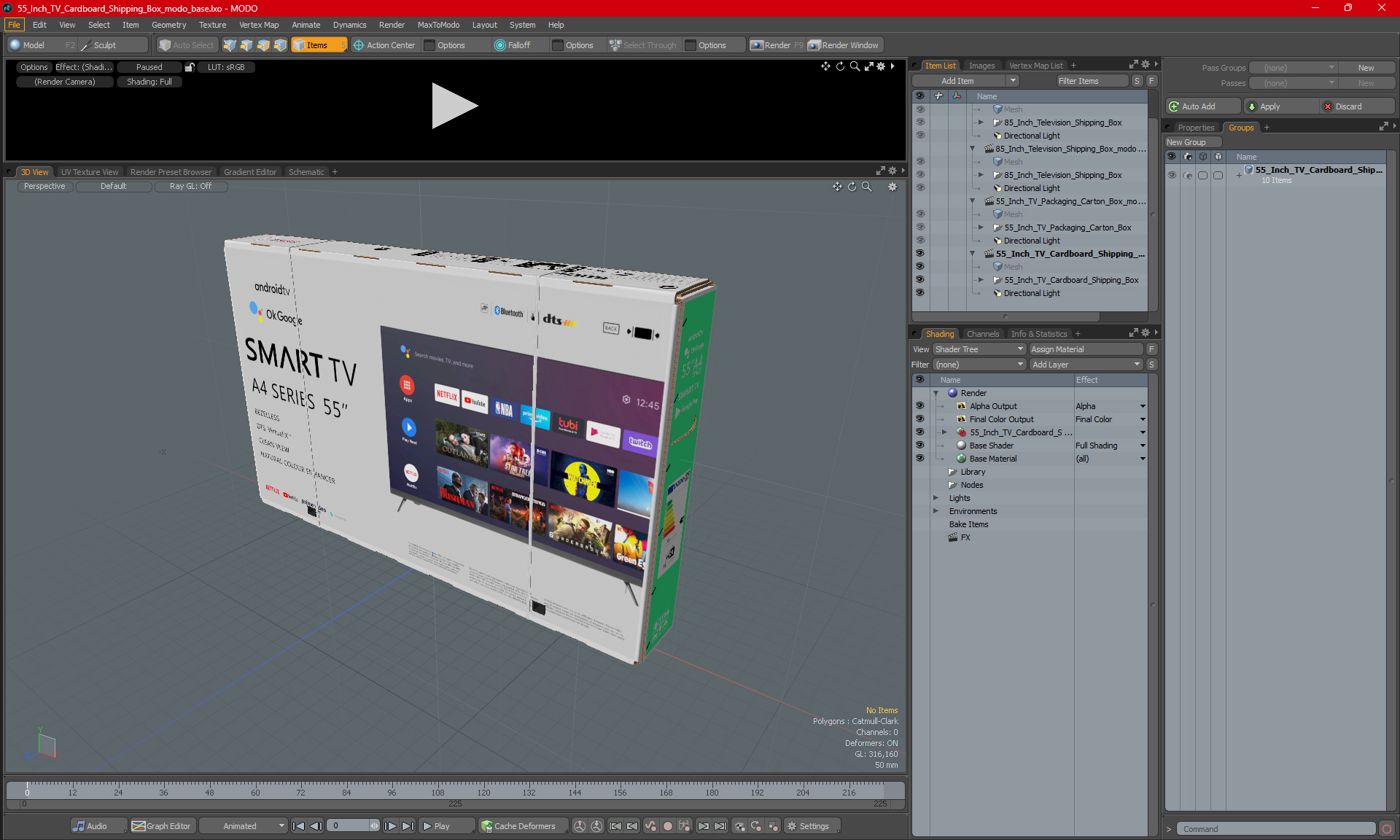Open the Render Window
The height and width of the screenshot is (840, 1400).
[844, 45]
